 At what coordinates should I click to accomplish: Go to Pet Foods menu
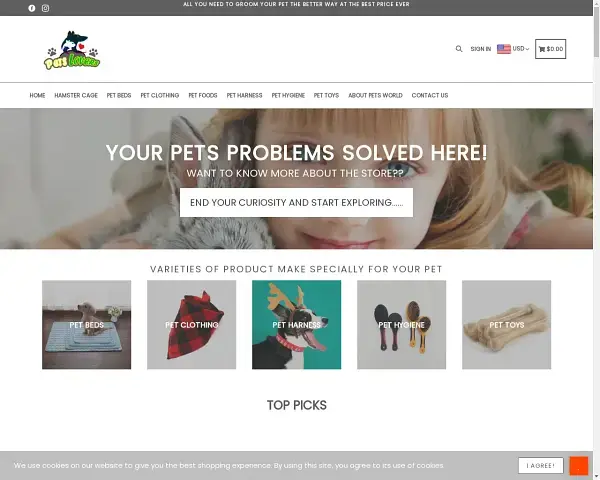[x=202, y=95]
